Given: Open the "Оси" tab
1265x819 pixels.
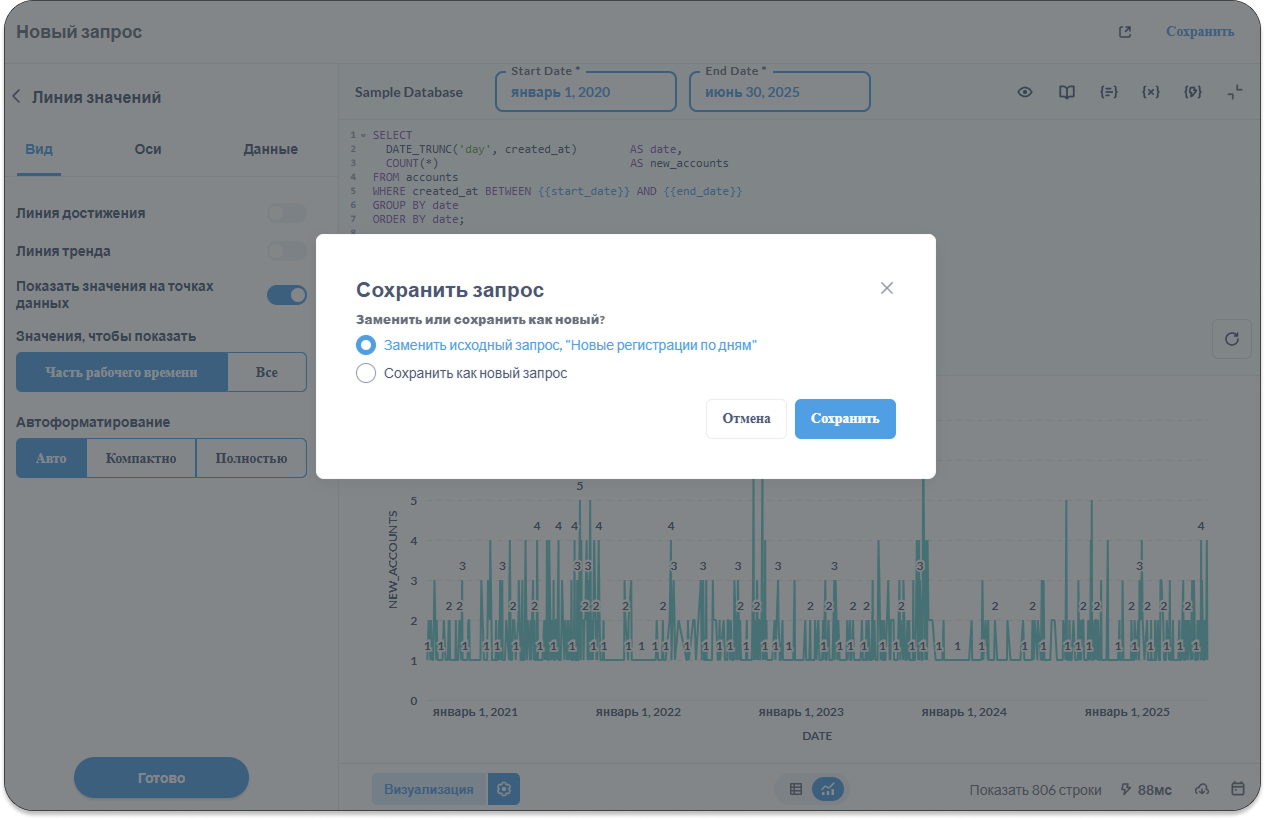Looking at the screenshot, I should point(148,149).
